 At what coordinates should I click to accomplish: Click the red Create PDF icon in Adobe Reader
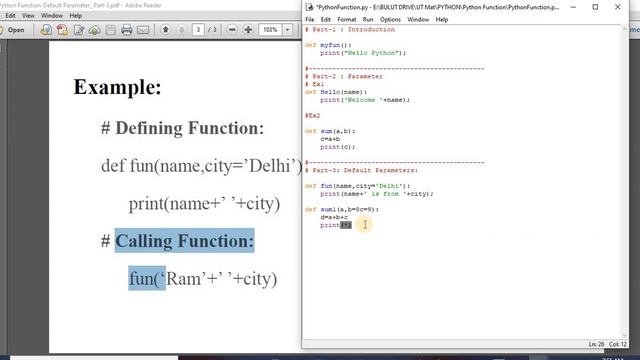(62, 30)
